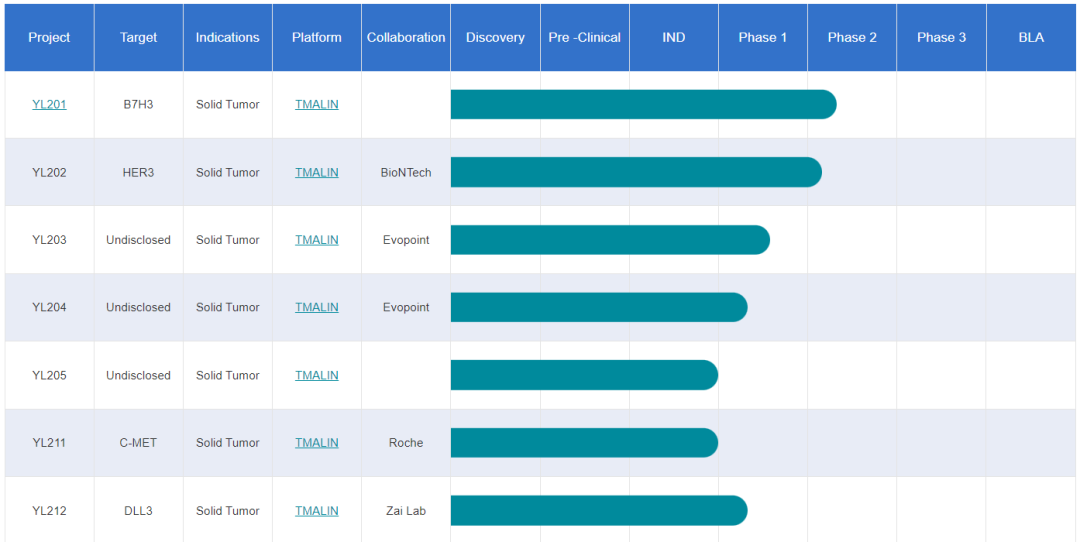This screenshot has width=1080, height=542.
Task: Click TMALIN link in the C-MET row
Action: pyautogui.click(x=317, y=443)
